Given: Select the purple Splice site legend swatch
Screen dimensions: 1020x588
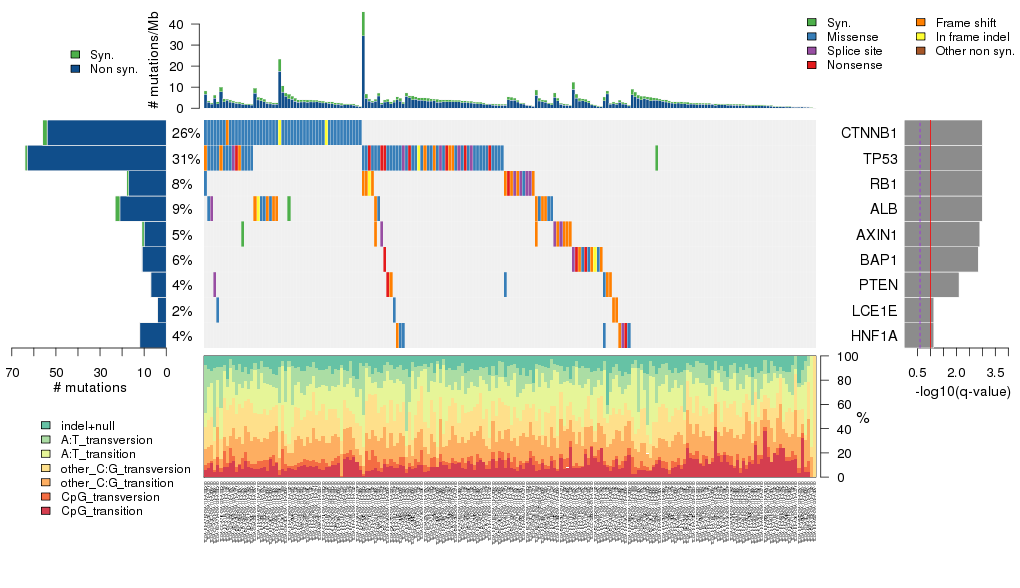Looking at the screenshot, I should 812,51.
